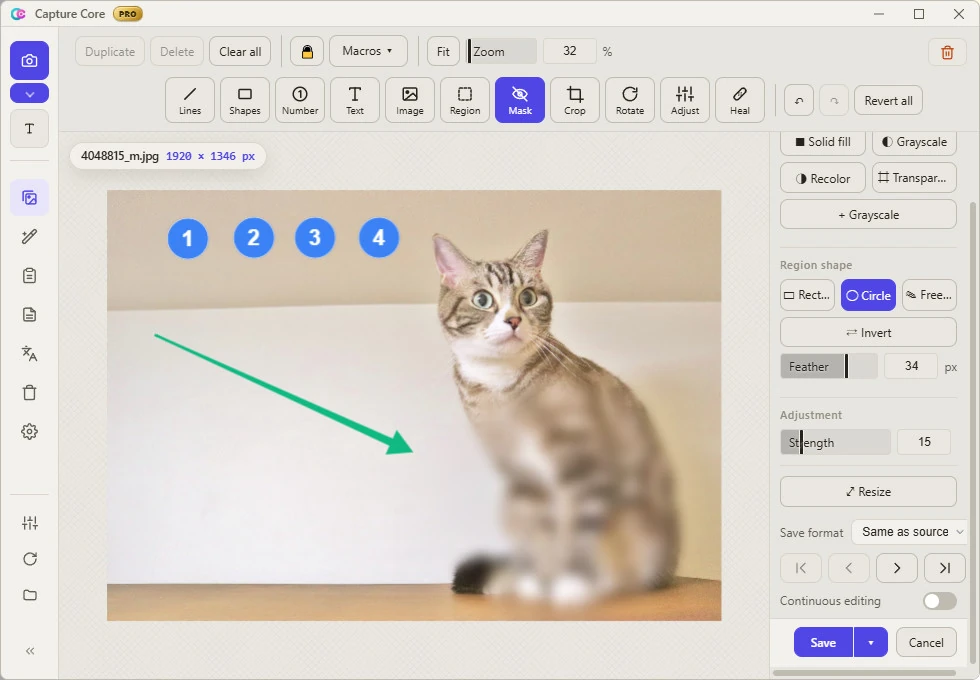The image size is (980, 680).
Task: Open the folder icon in lower sidebar
Action: click(29, 595)
